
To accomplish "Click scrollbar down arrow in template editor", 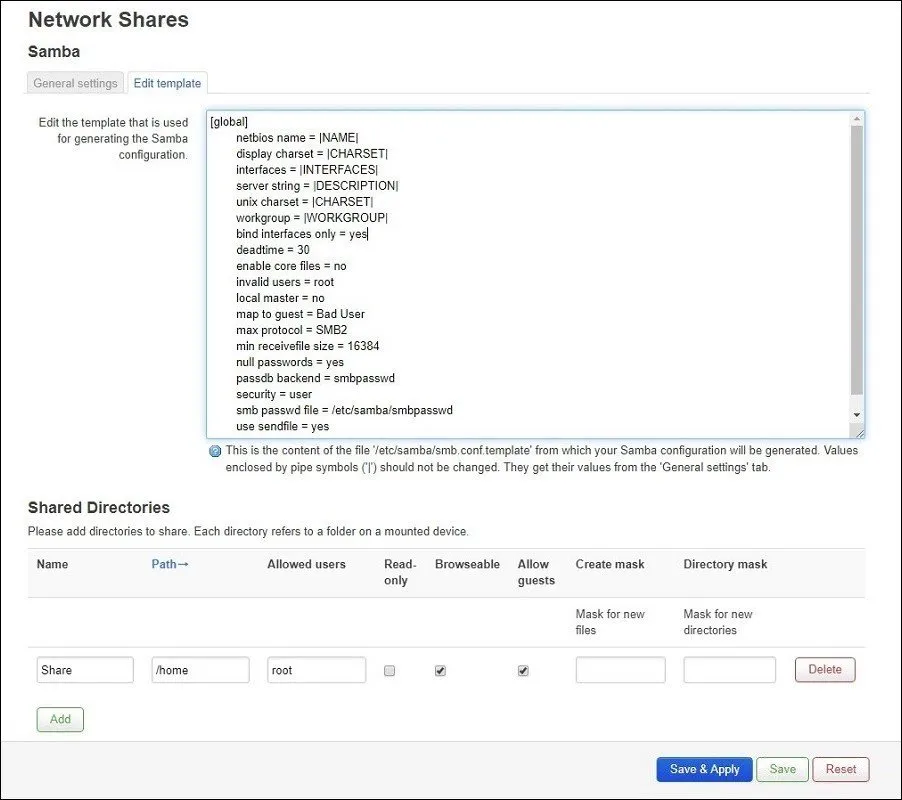I will click(x=856, y=413).
